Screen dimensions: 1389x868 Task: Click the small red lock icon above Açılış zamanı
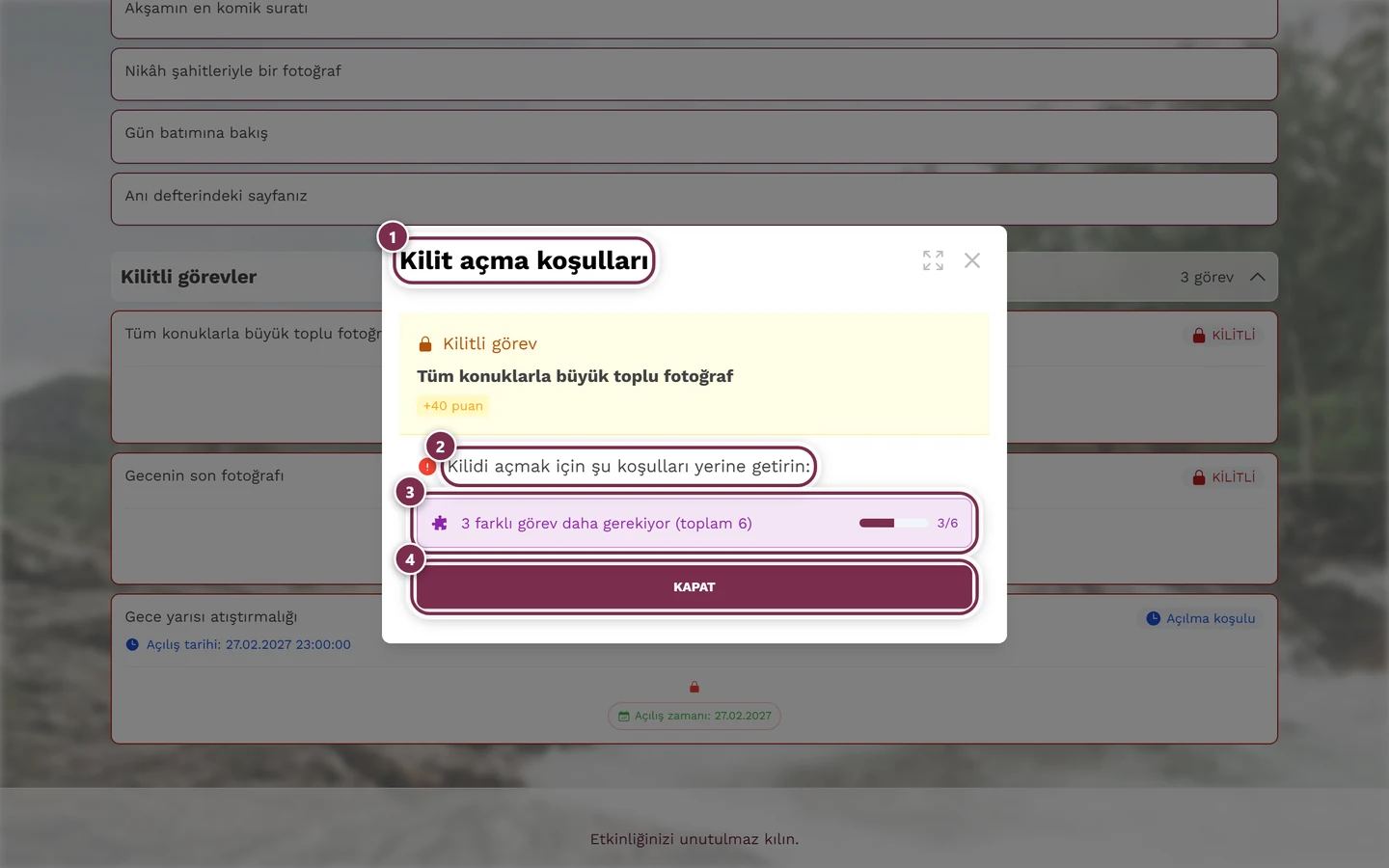coord(694,688)
